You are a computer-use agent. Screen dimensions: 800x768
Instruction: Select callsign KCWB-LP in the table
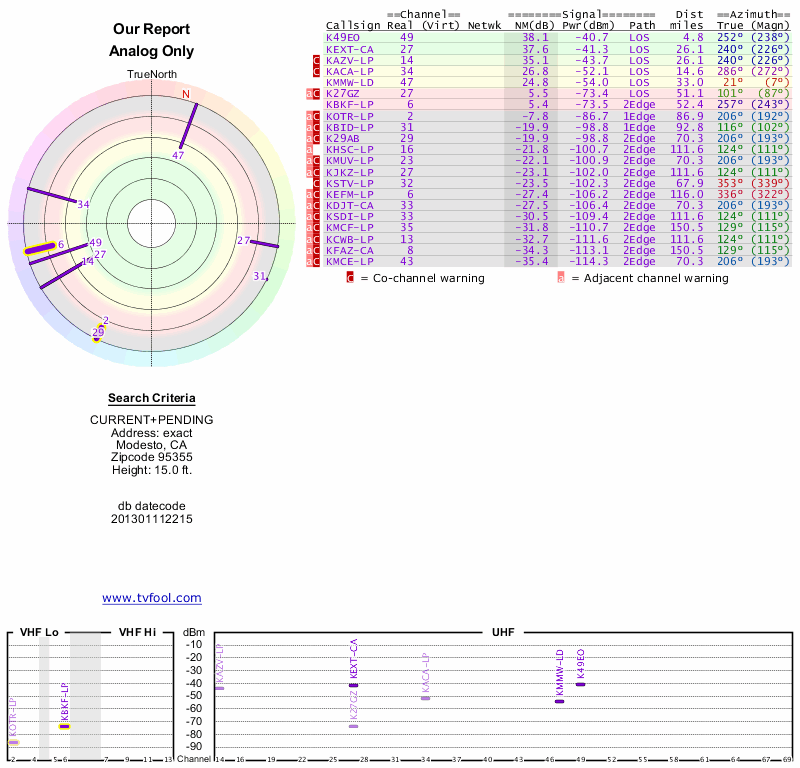pyautogui.click(x=349, y=239)
